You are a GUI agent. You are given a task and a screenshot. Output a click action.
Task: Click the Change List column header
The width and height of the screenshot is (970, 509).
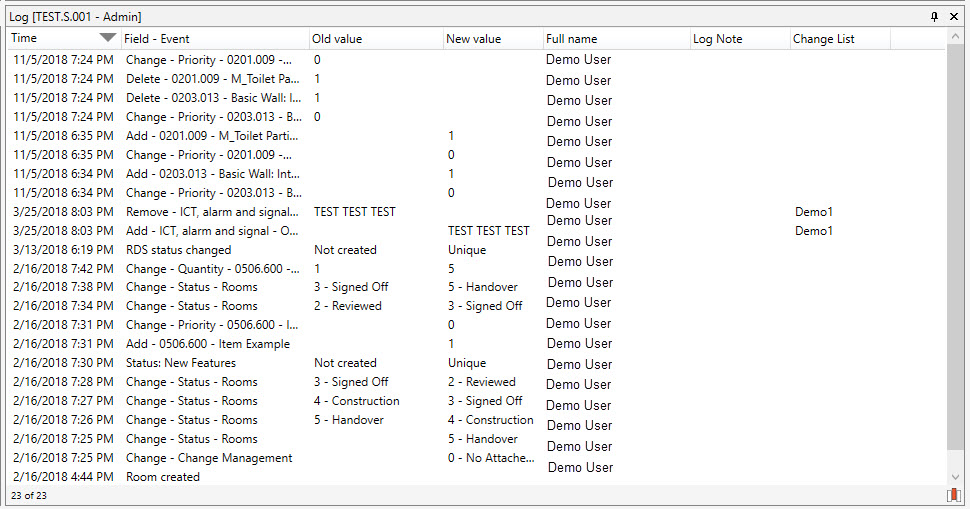[x=838, y=39]
